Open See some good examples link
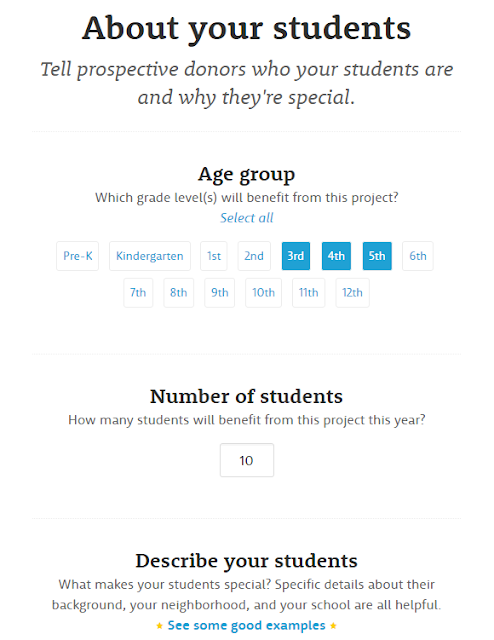Viewport: 494px width, 640px height. coord(247,625)
